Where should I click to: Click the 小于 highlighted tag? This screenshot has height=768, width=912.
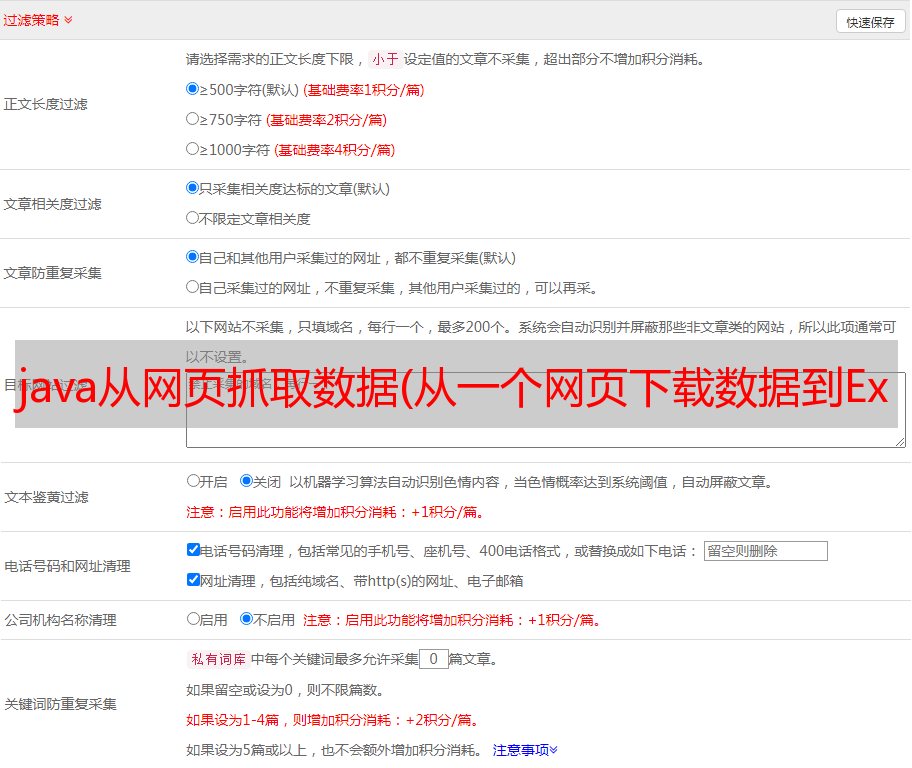click(385, 59)
